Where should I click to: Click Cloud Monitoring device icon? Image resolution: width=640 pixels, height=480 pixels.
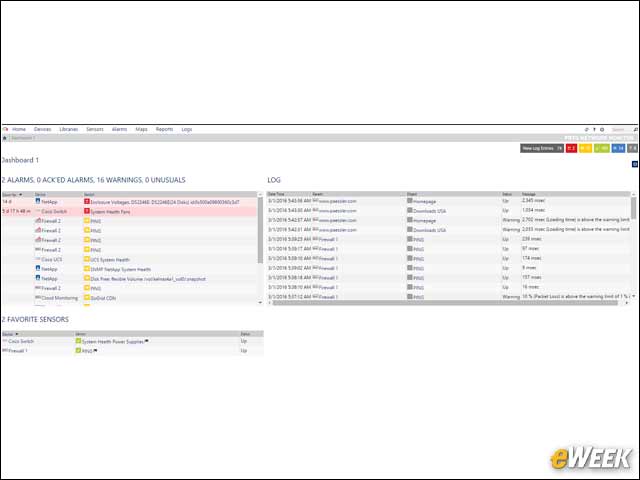point(38,298)
